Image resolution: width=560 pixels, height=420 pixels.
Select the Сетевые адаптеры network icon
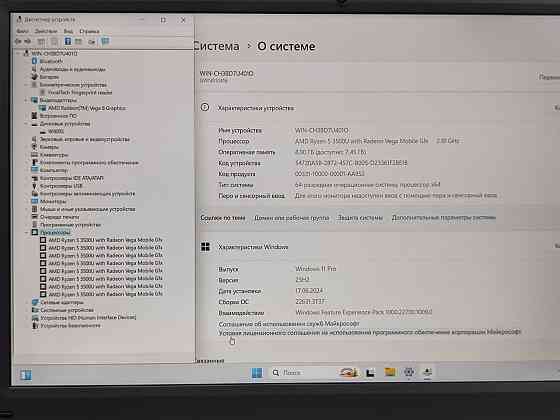point(35,302)
